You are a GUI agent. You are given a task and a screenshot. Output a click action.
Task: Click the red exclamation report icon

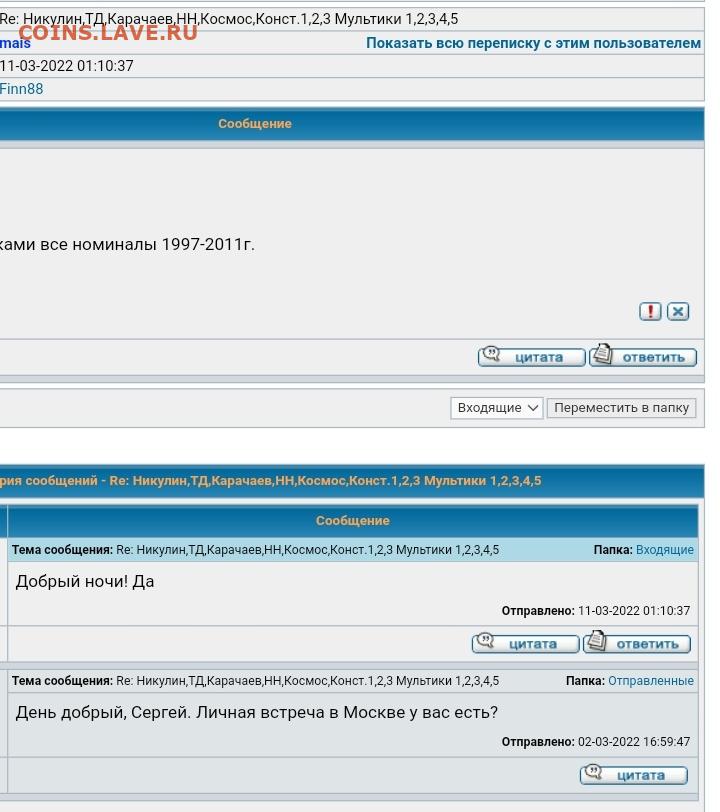[650, 311]
